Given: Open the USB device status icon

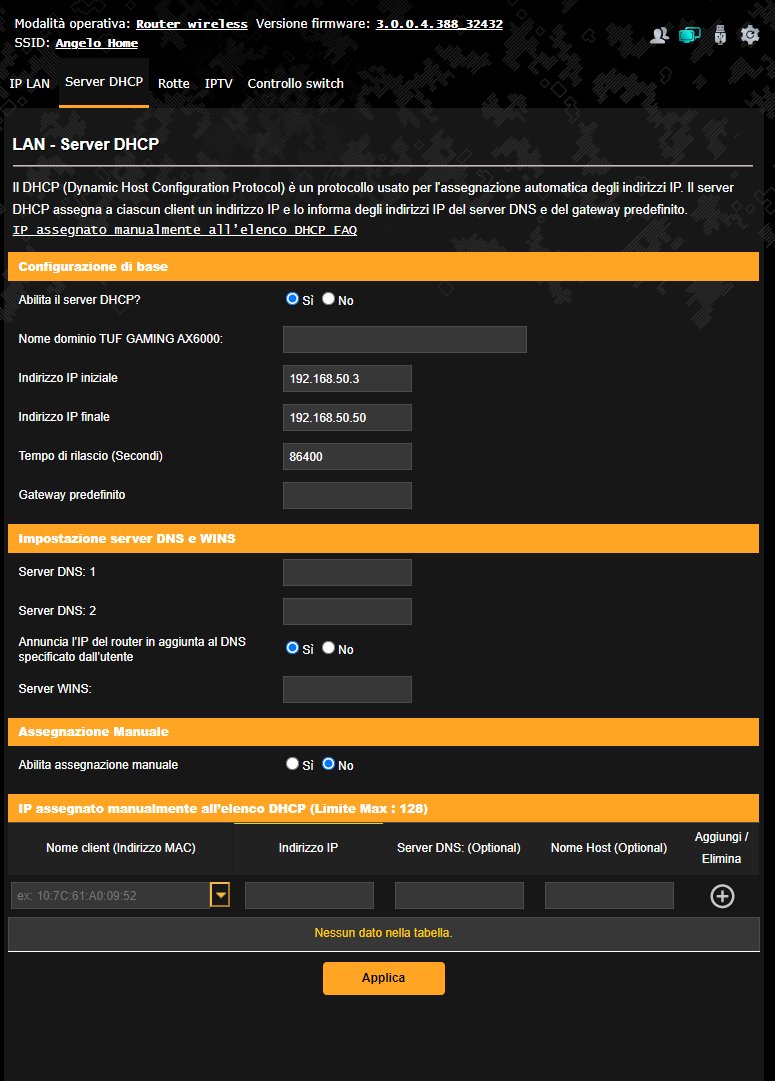Looking at the screenshot, I should coord(720,34).
